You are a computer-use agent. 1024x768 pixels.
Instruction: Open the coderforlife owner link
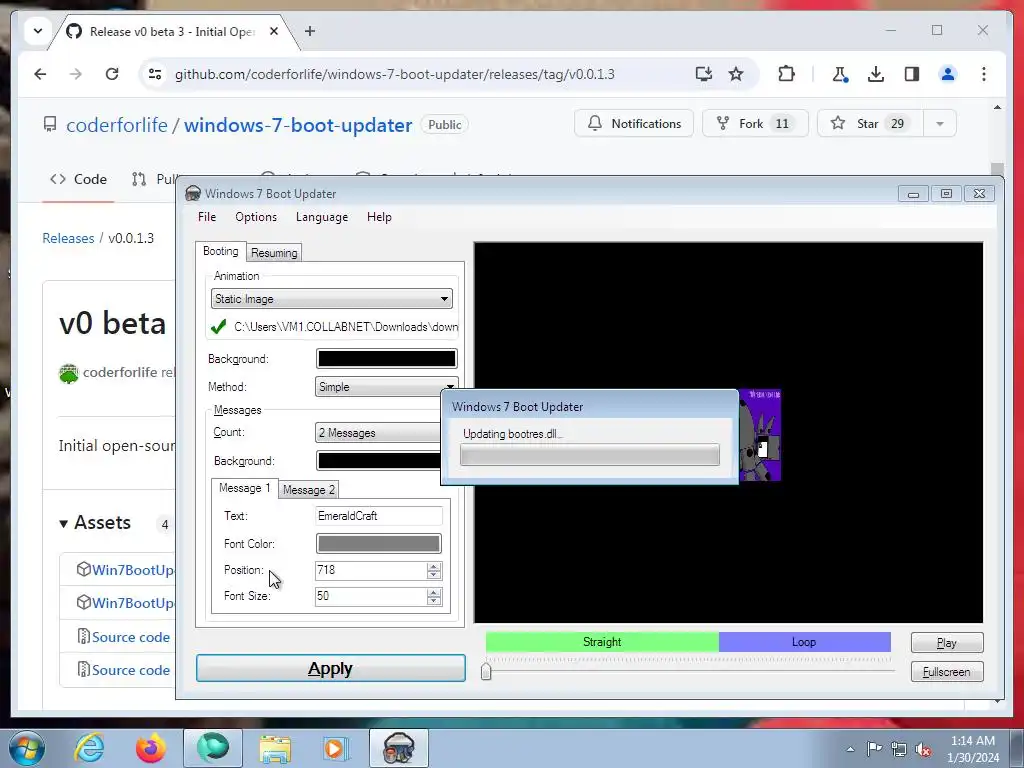click(117, 125)
